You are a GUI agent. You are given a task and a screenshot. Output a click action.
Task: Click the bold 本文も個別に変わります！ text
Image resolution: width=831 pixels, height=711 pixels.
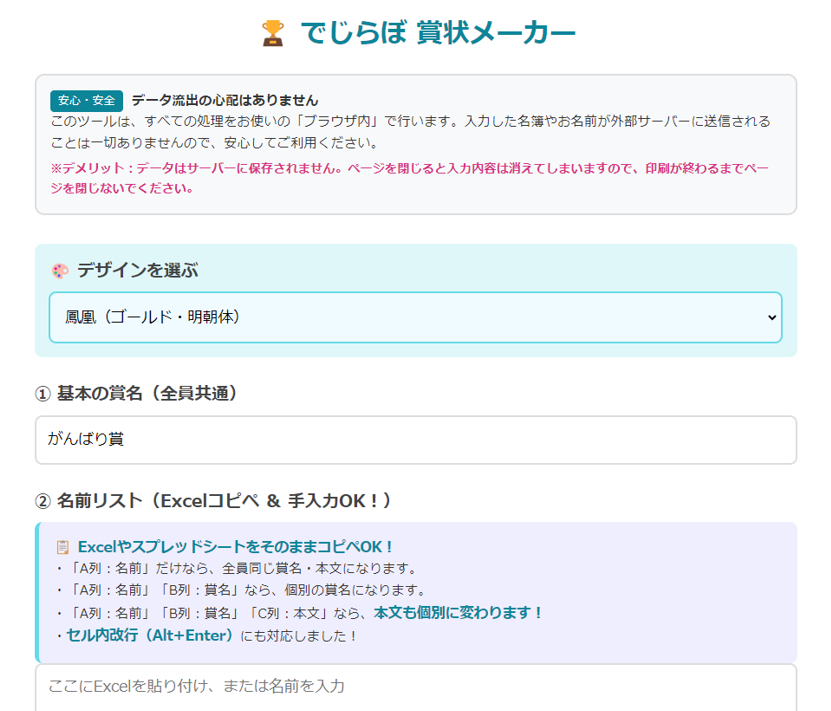(x=459, y=613)
